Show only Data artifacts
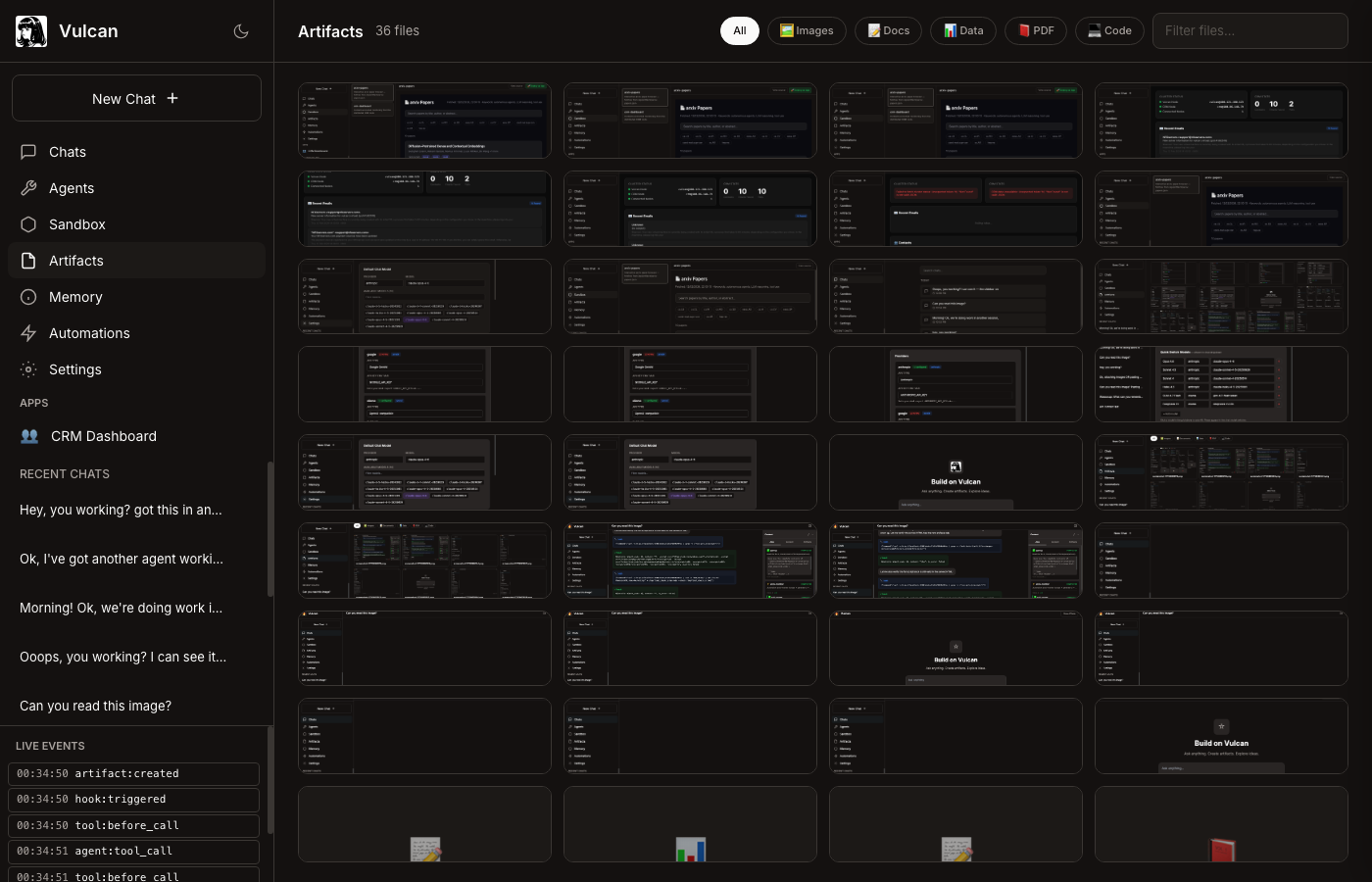 963,31
